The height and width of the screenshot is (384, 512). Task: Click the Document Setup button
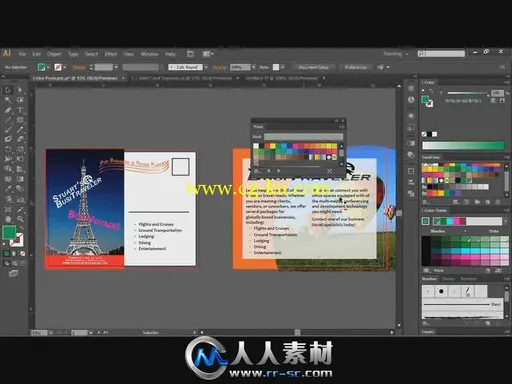coord(314,67)
